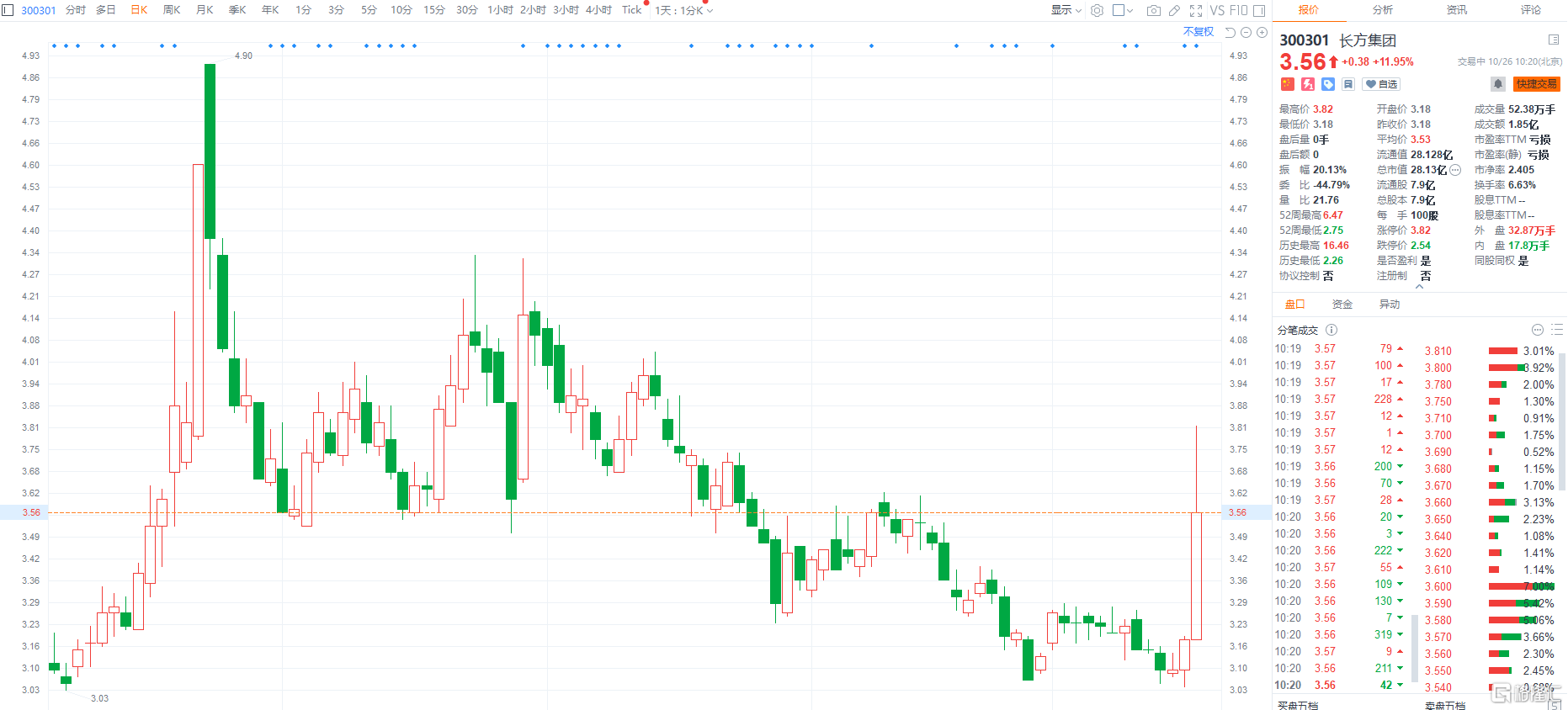The width and height of the screenshot is (1568, 710).
Task: Click the China flag market icon
Action: [1287, 84]
